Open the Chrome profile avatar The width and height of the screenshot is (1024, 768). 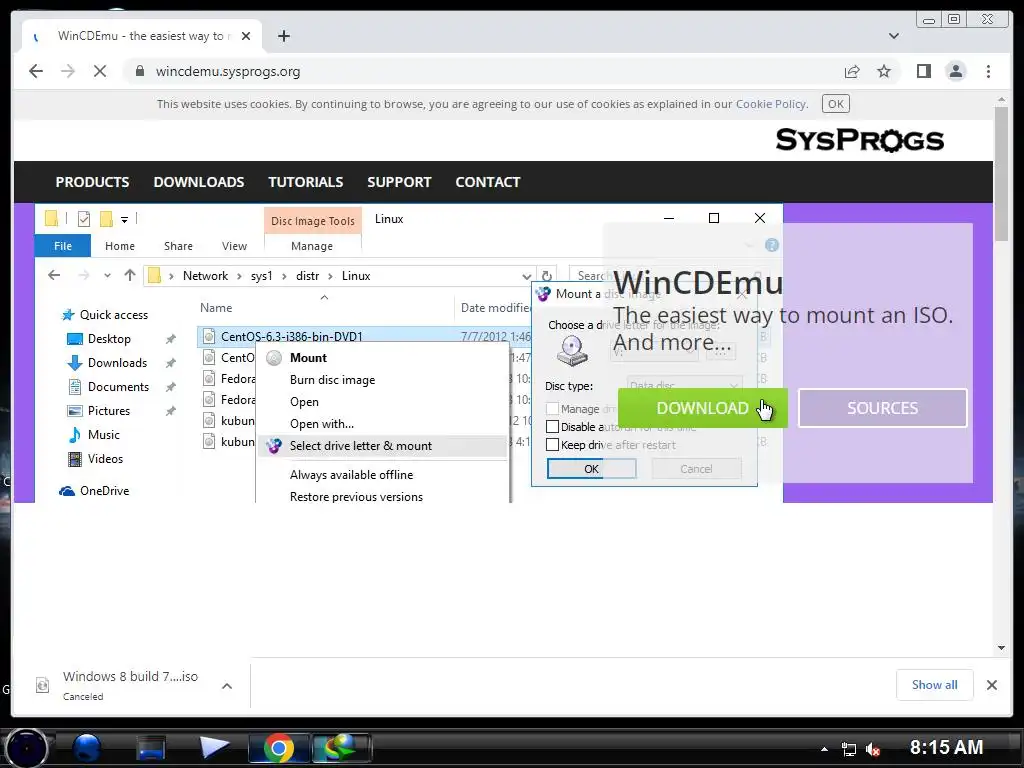click(x=955, y=71)
